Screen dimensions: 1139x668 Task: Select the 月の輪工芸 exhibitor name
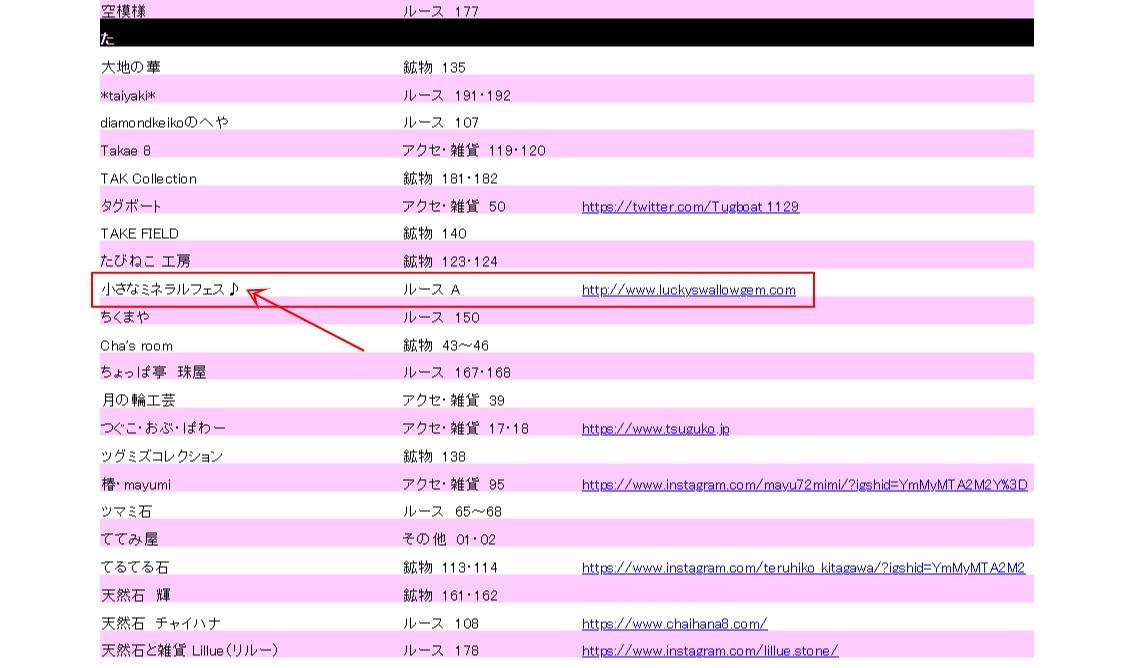click(138, 400)
